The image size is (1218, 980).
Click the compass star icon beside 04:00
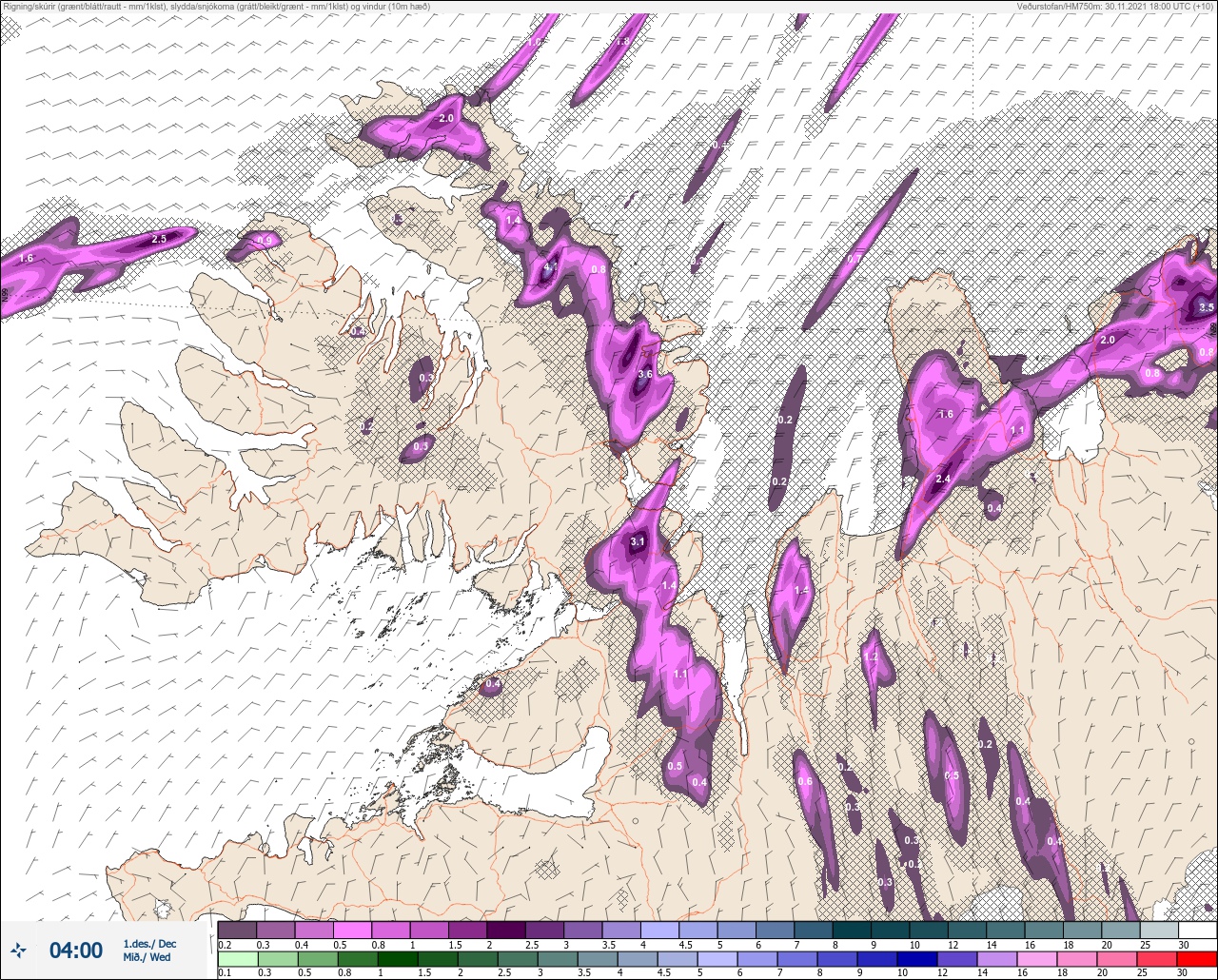click(x=18, y=950)
